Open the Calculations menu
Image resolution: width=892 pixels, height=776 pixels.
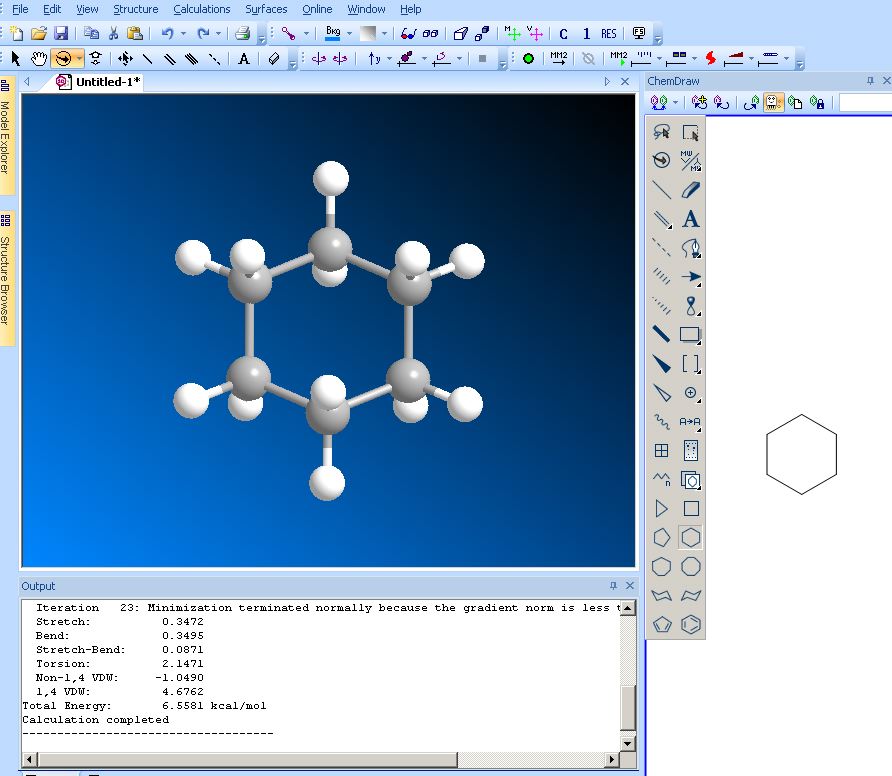[x=201, y=9]
